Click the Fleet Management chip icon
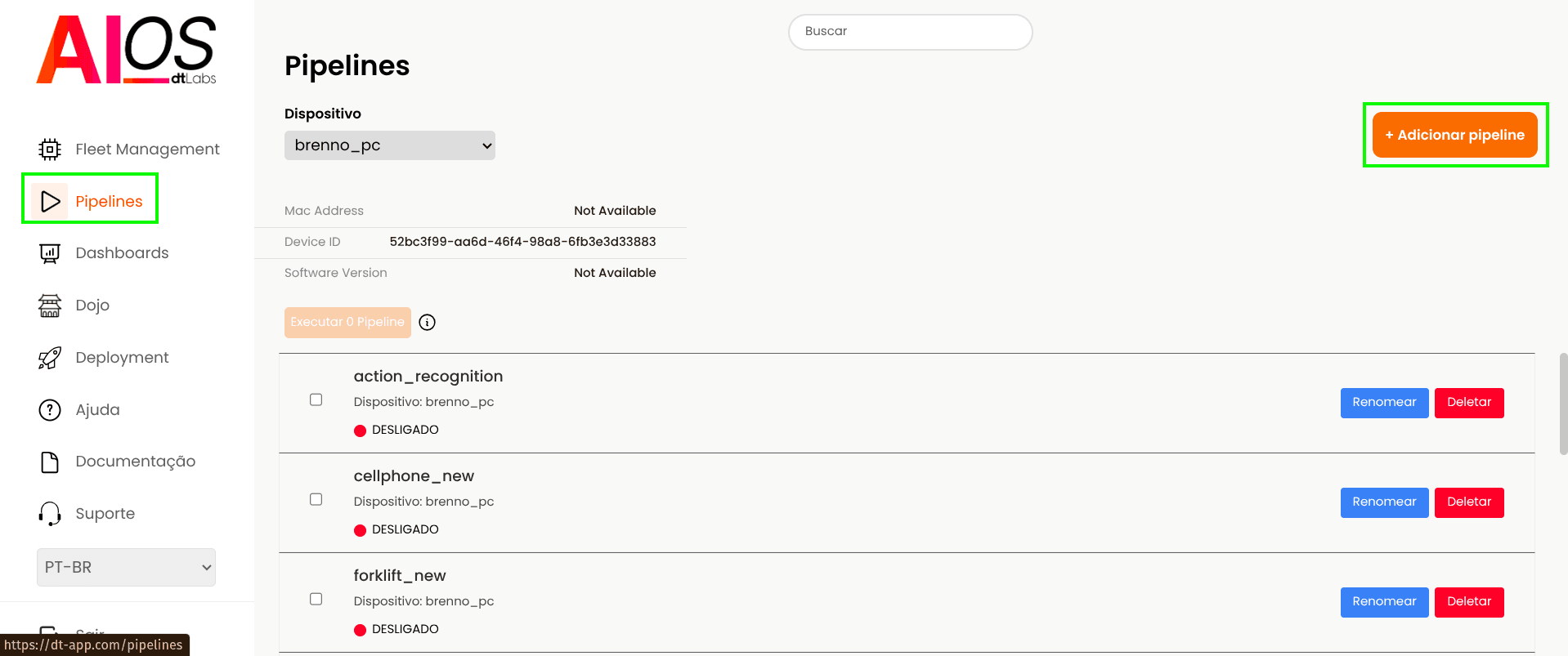This screenshot has width=1568, height=656. point(50,149)
